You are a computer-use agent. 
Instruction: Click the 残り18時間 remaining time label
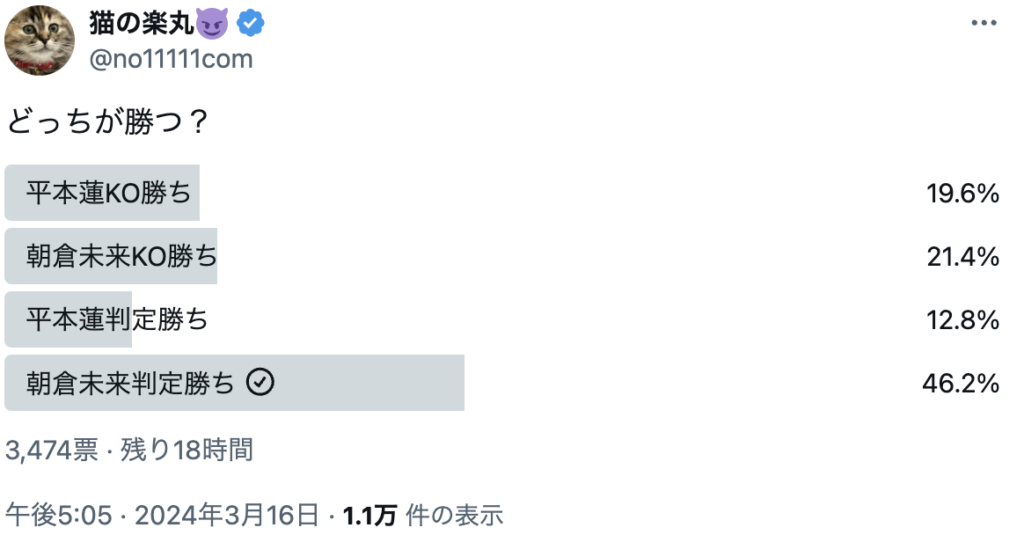click(x=187, y=450)
